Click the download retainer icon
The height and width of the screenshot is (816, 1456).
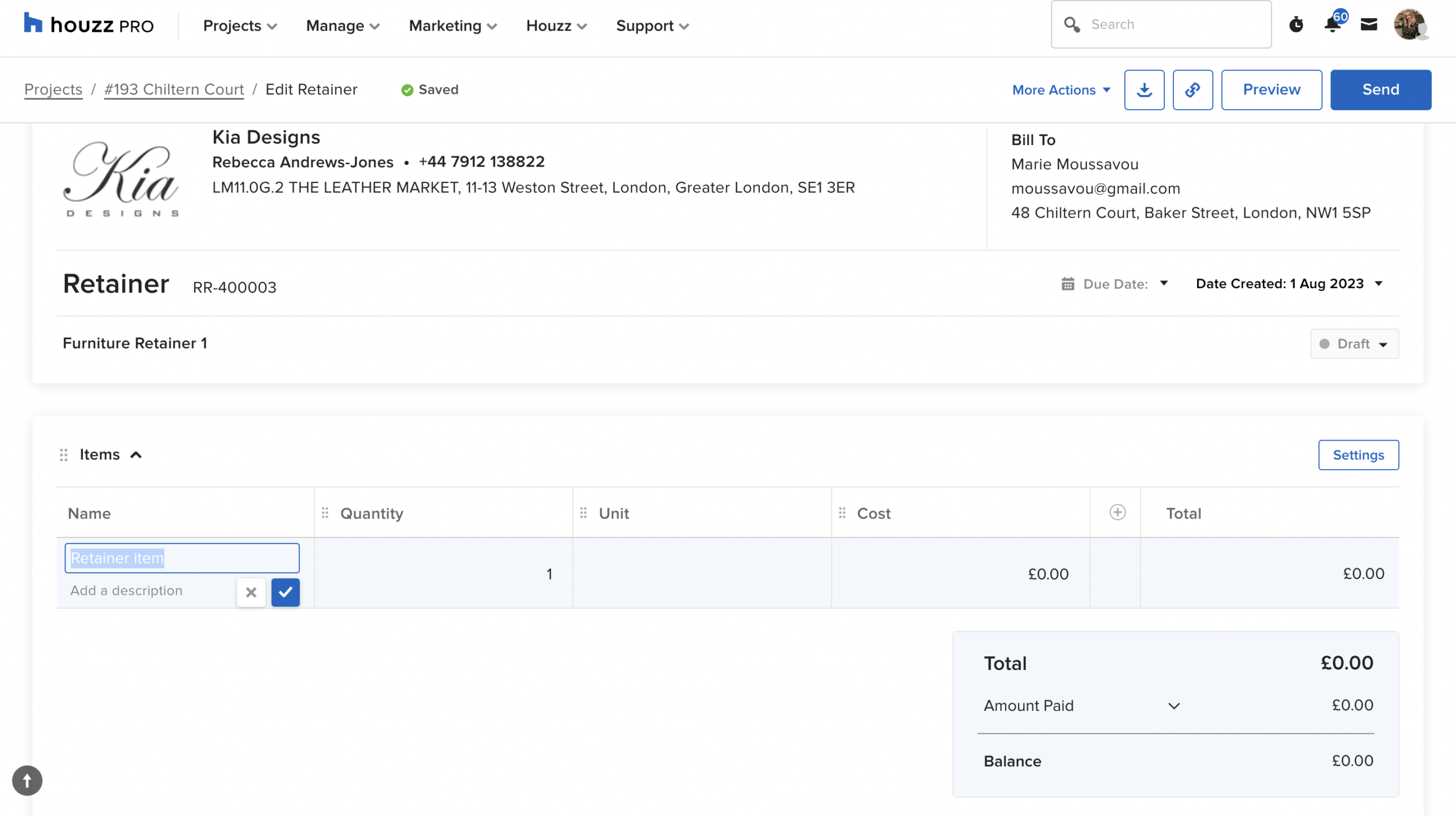1144,90
